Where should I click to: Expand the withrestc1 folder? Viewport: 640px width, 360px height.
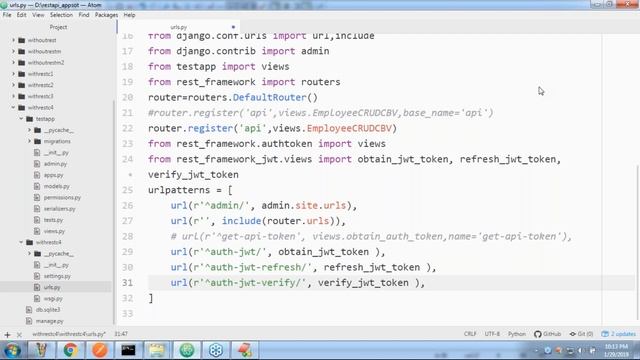[13, 74]
